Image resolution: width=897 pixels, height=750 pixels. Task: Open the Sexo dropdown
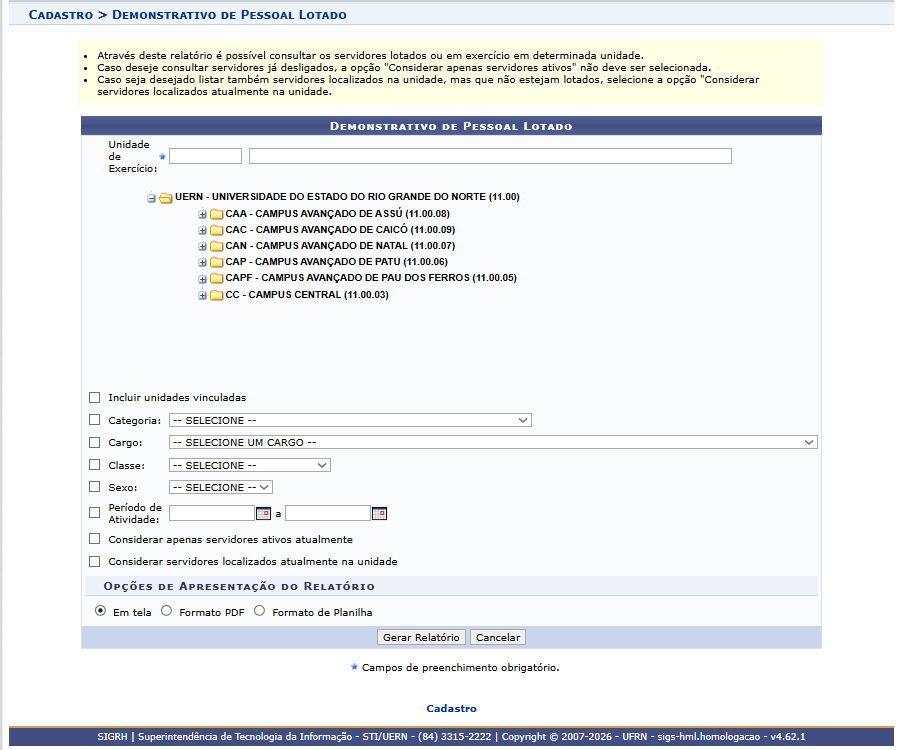coord(221,487)
